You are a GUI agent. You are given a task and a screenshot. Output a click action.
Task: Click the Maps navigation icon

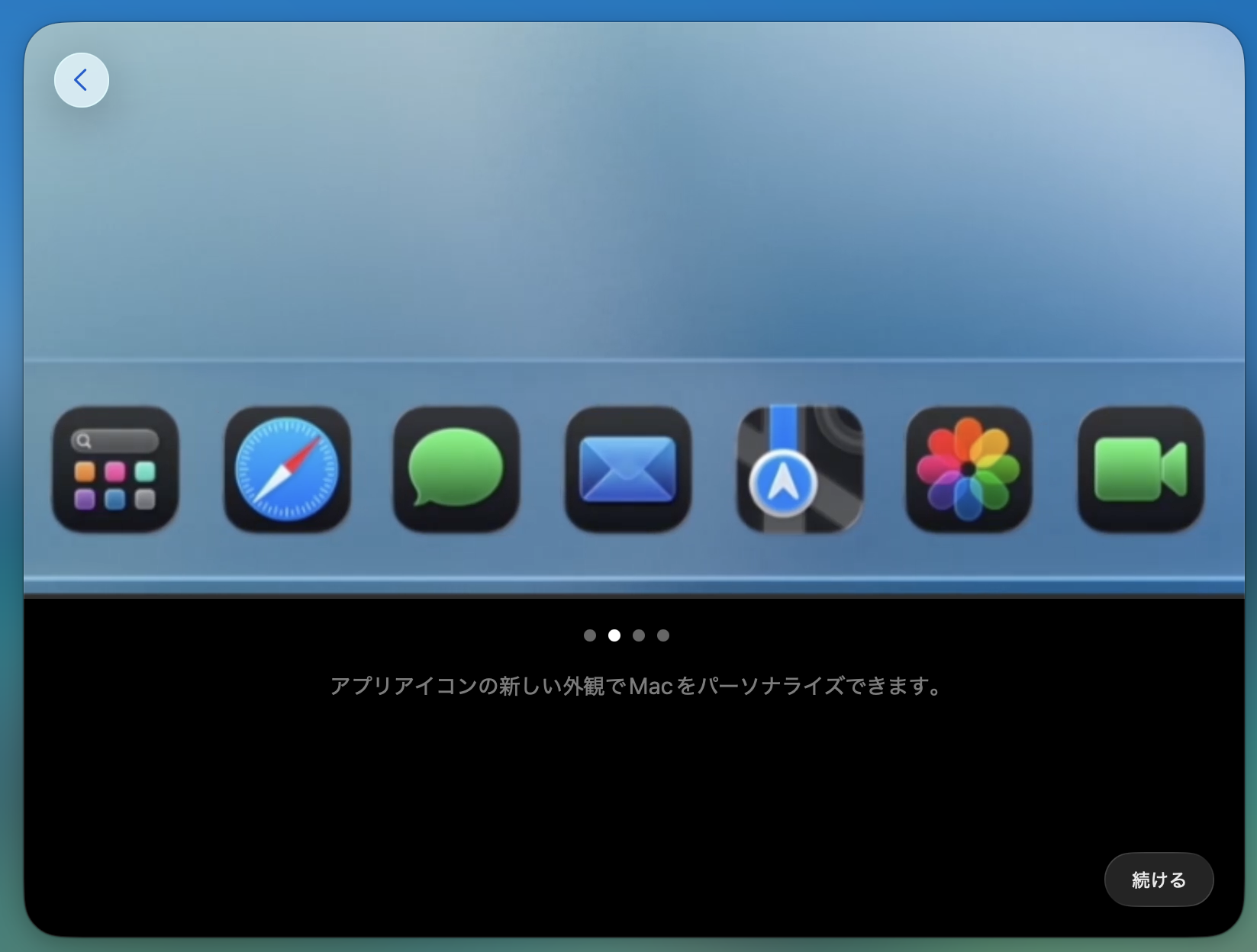[799, 469]
